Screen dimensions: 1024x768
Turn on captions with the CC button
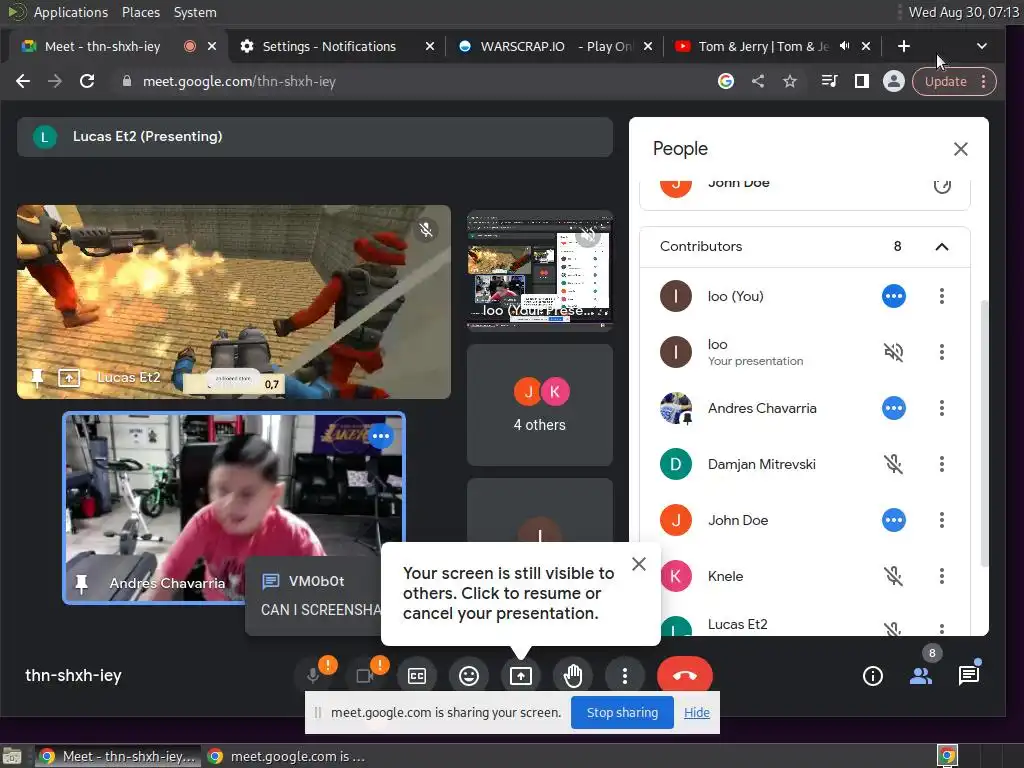coord(417,676)
